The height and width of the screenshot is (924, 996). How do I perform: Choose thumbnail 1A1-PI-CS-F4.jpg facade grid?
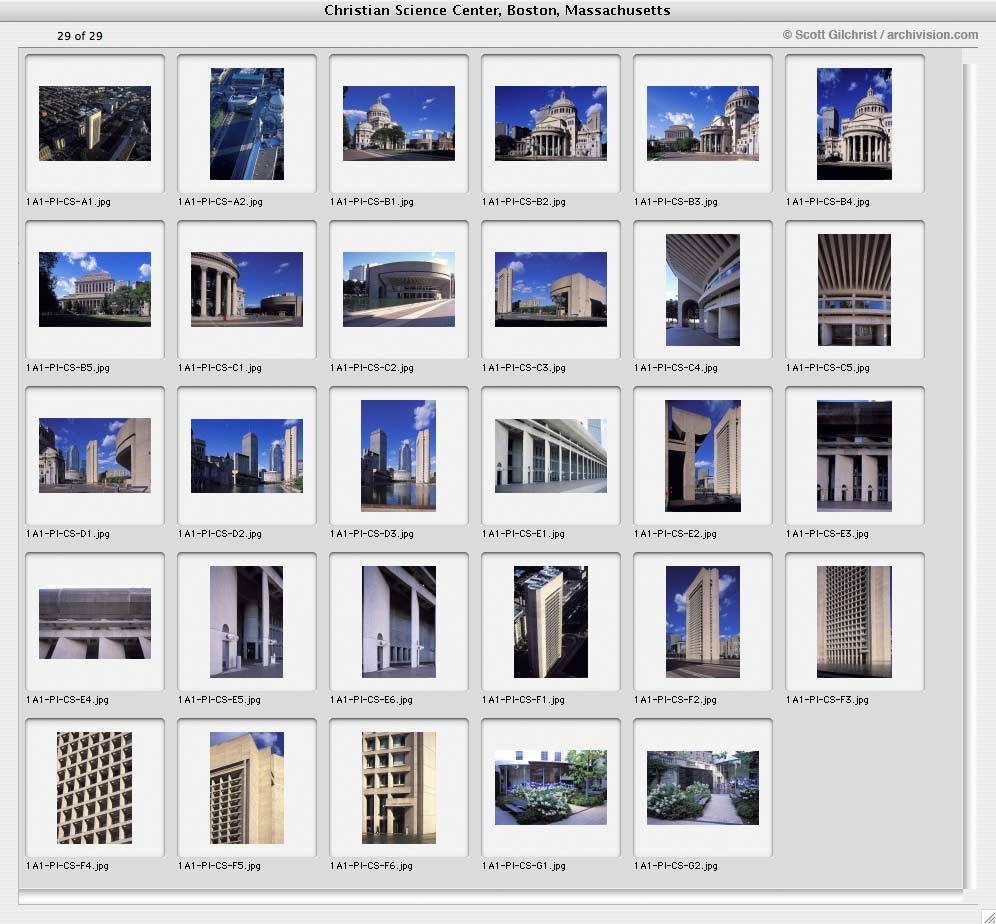(x=95, y=787)
